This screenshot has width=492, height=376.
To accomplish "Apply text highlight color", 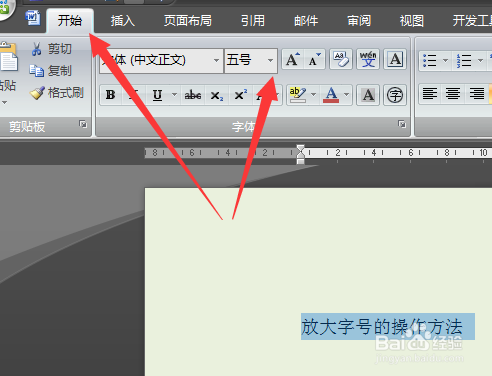I will (x=297, y=95).
